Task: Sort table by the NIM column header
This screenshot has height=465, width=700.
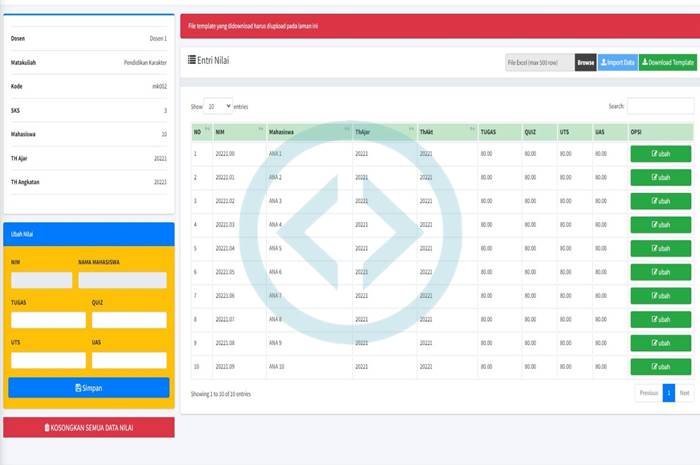Action: 238,131
